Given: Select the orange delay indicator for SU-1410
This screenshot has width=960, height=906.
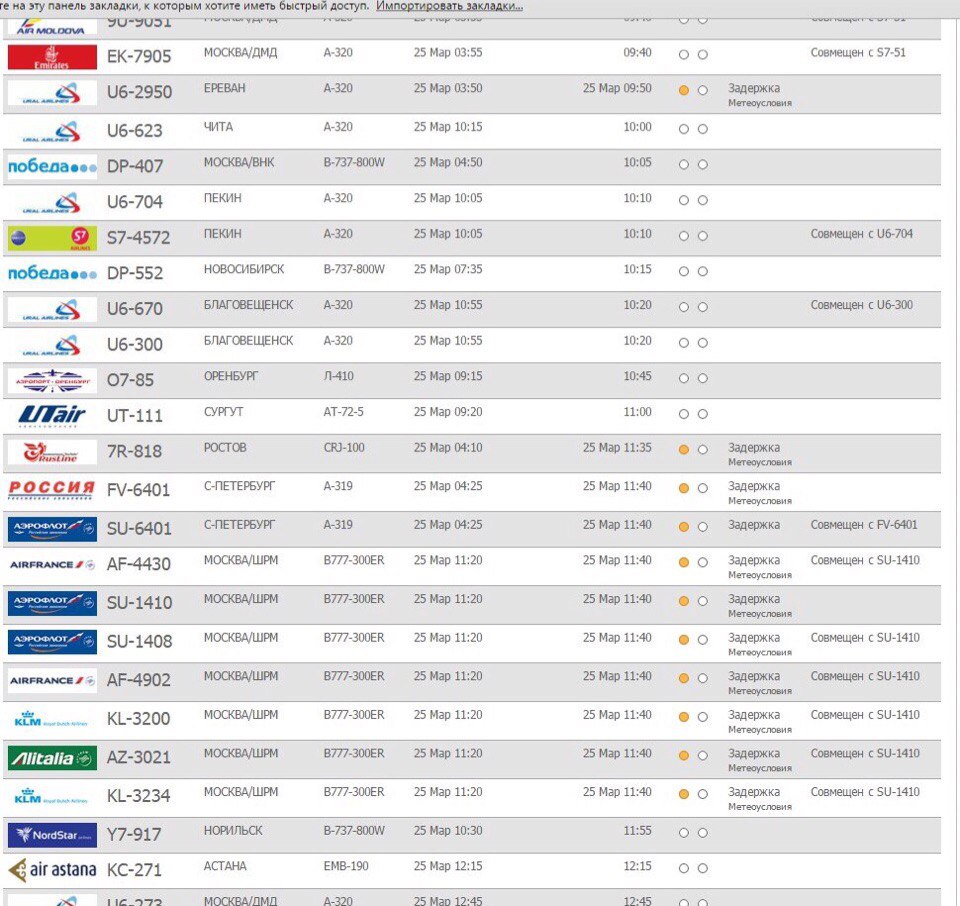Looking at the screenshot, I should pyautogui.click(x=684, y=601).
